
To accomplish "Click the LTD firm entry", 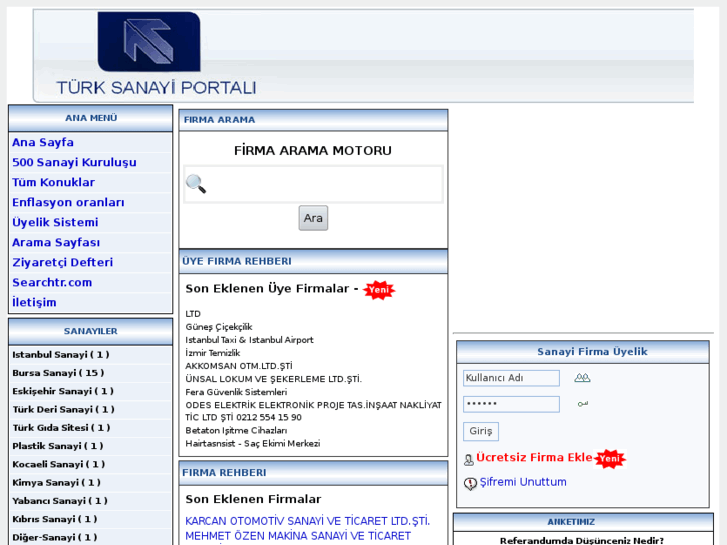I will [193, 314].
